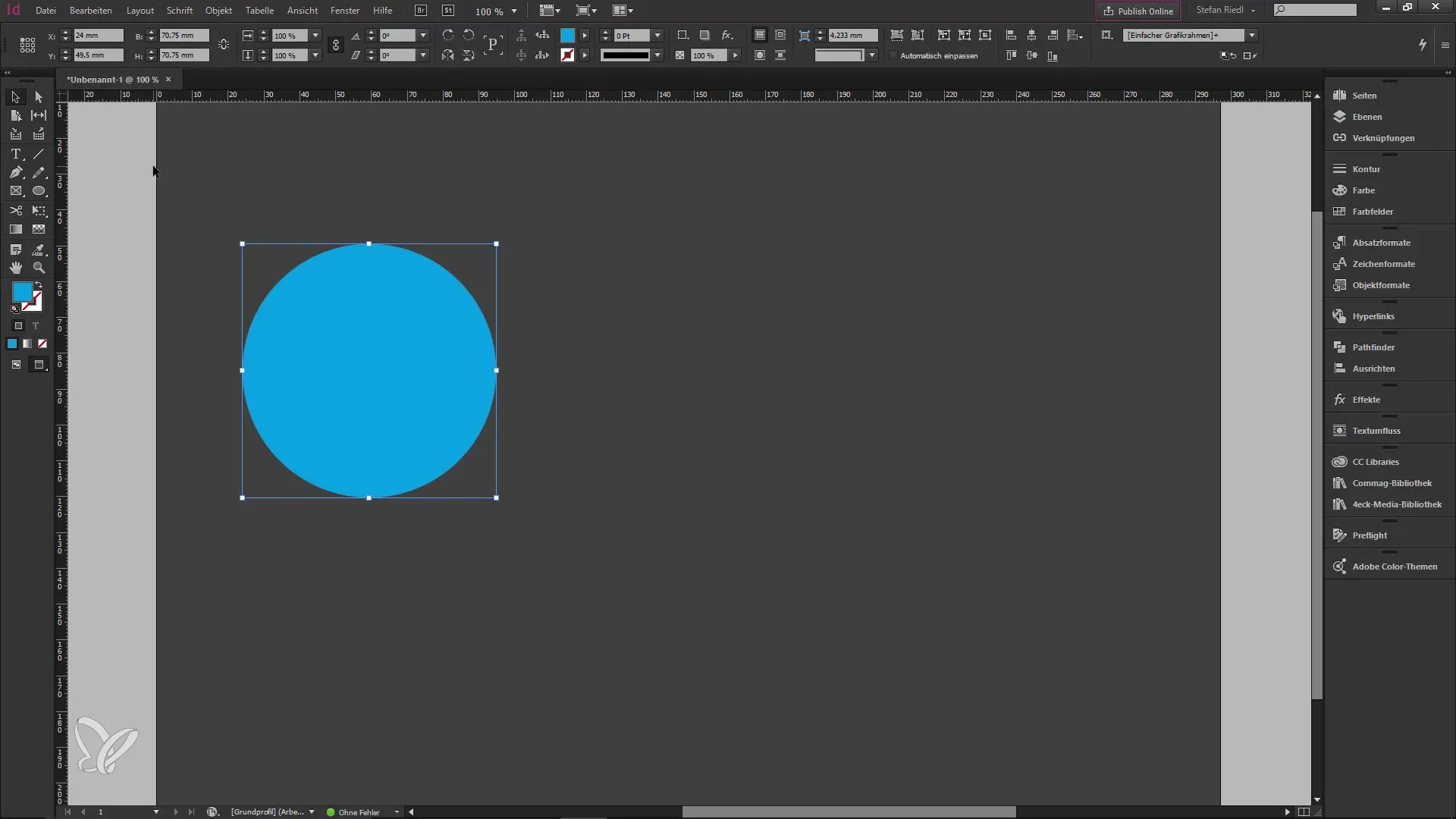The height and width of the screenshot is (819, 1456).
Task: Select the Pencil tool
Action: click(39, 172)
